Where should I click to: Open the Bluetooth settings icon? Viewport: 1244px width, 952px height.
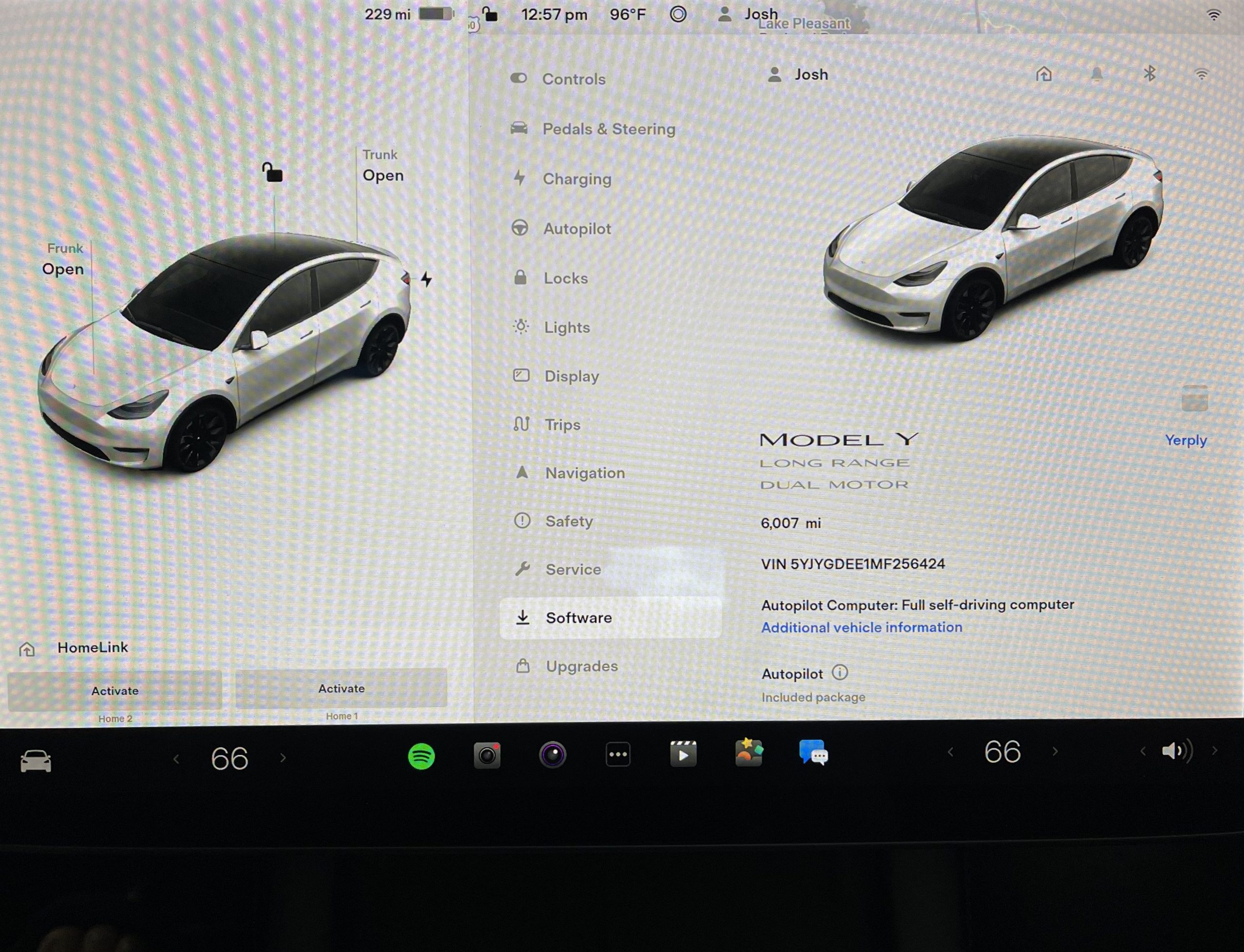(x=1149, y=74)
